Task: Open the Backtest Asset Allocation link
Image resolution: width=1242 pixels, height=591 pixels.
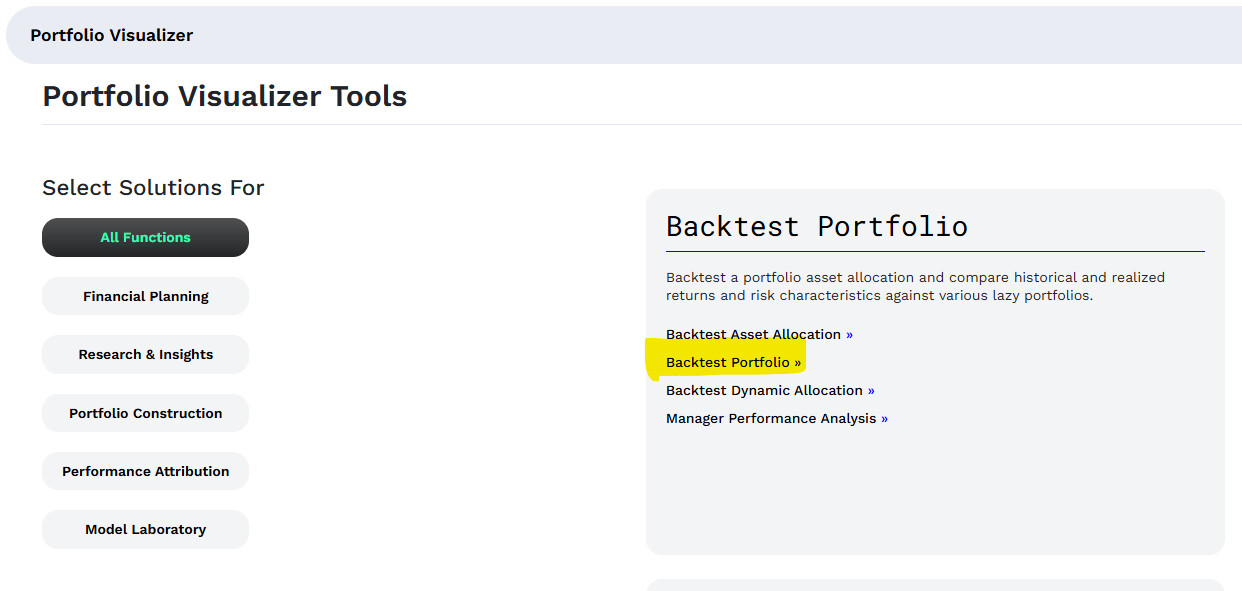Action: (753, 335)
